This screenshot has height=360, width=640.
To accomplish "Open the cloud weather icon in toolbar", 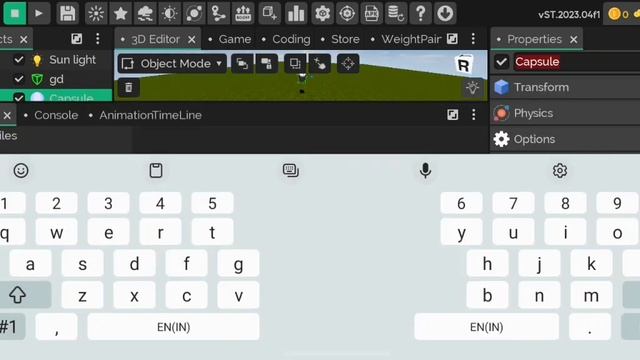I will coord(145,13).
